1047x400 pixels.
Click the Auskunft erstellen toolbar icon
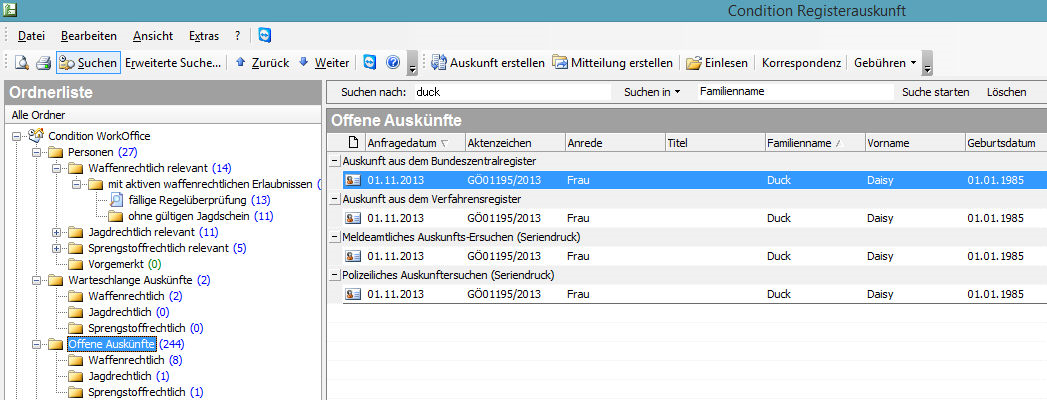click(439, 63)
